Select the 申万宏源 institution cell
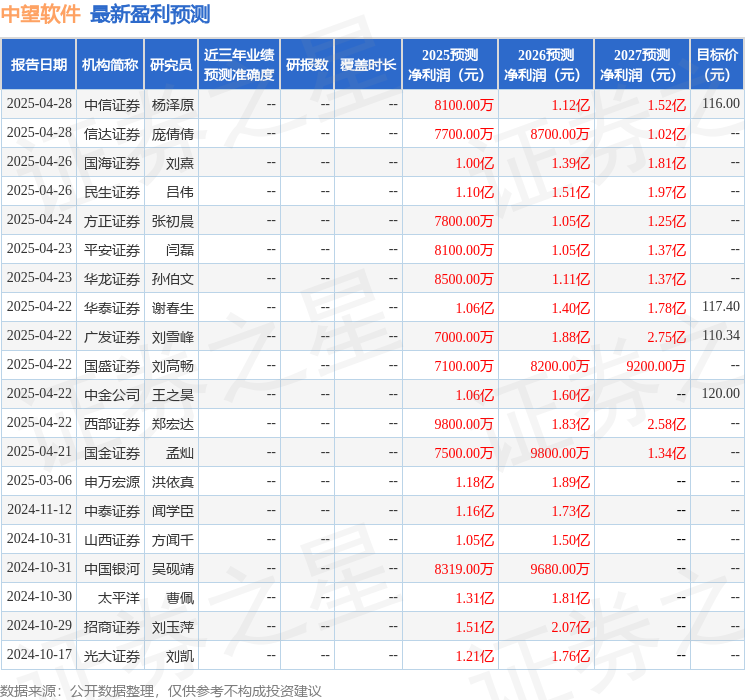Image resolution: width=745 pixels, height=700 pixels. point(112,482)
